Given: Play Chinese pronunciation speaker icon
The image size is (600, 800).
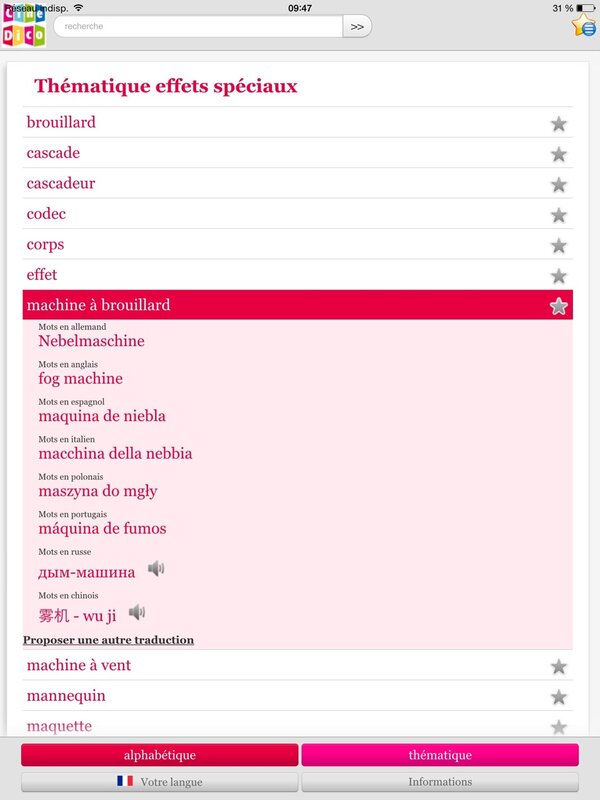Looking at the screenshot, I should [137, 612].
